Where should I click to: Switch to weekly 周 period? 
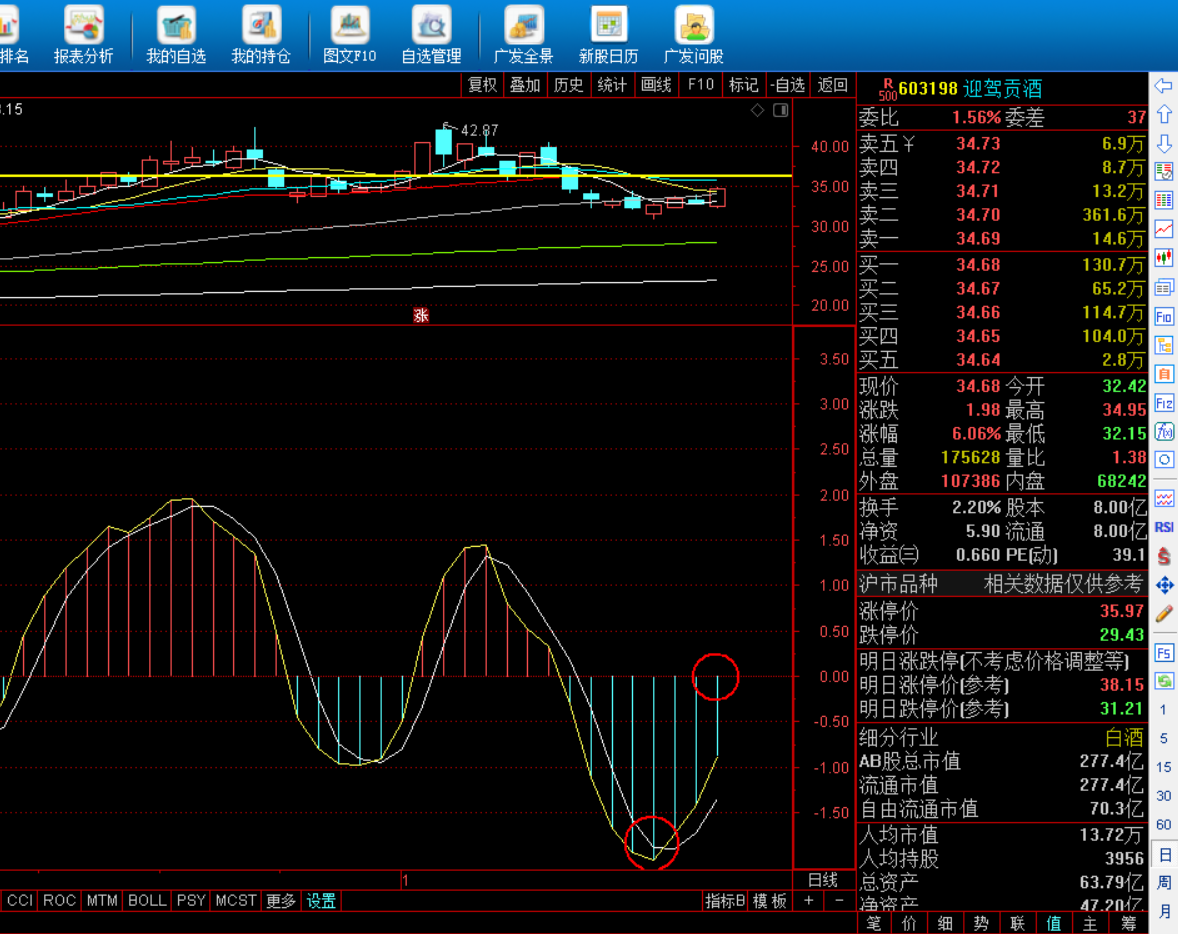(x=1164, y=883)
